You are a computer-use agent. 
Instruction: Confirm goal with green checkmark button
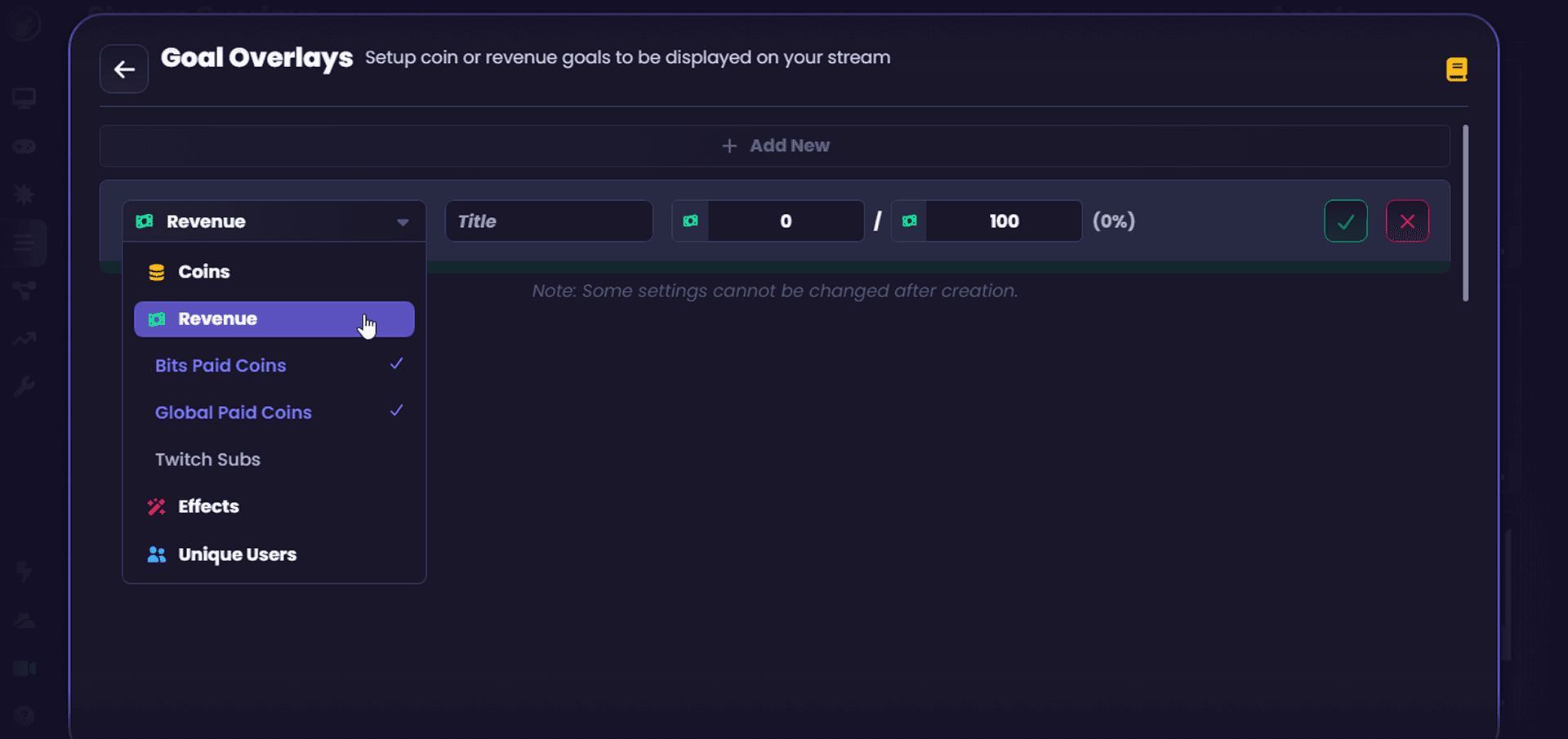[x=1345, y=221]
